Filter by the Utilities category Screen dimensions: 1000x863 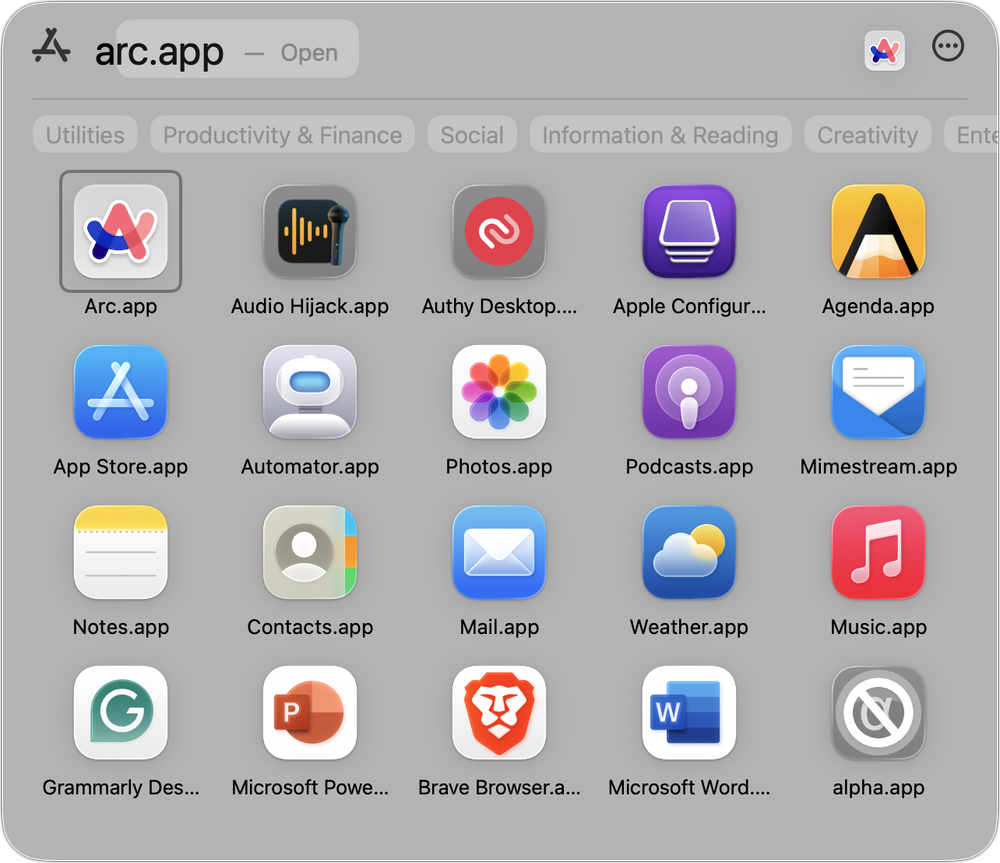[x=85, y=135]
